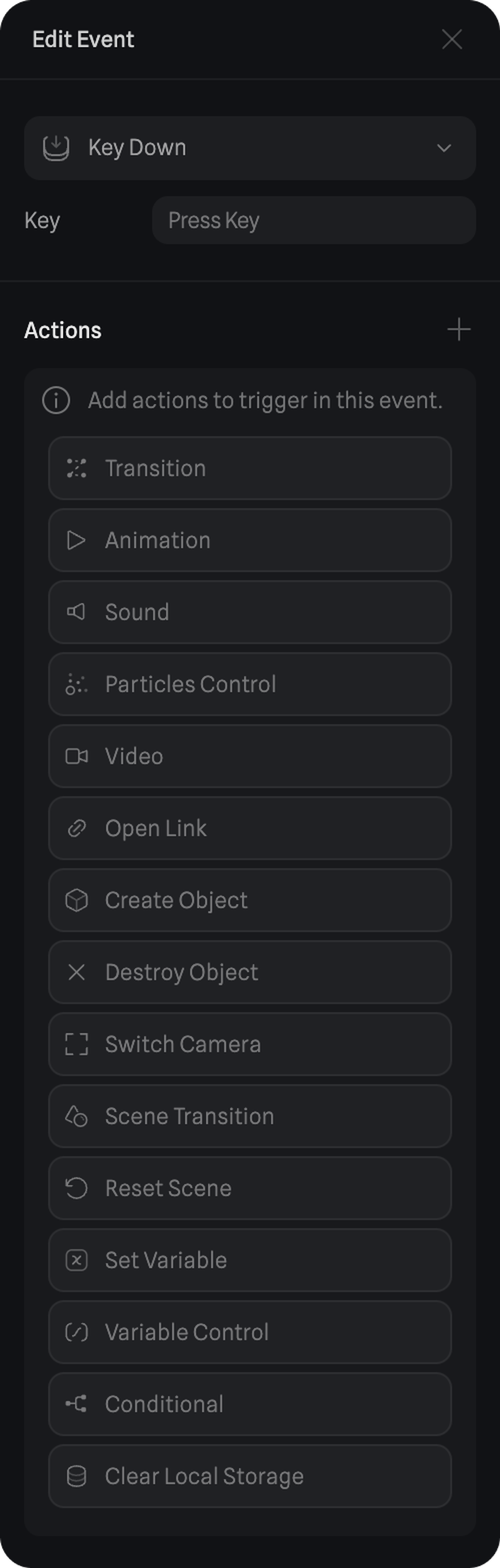500x1568 pixels.
Task: Add a Set Variable action
Action: click(250, 1260)
